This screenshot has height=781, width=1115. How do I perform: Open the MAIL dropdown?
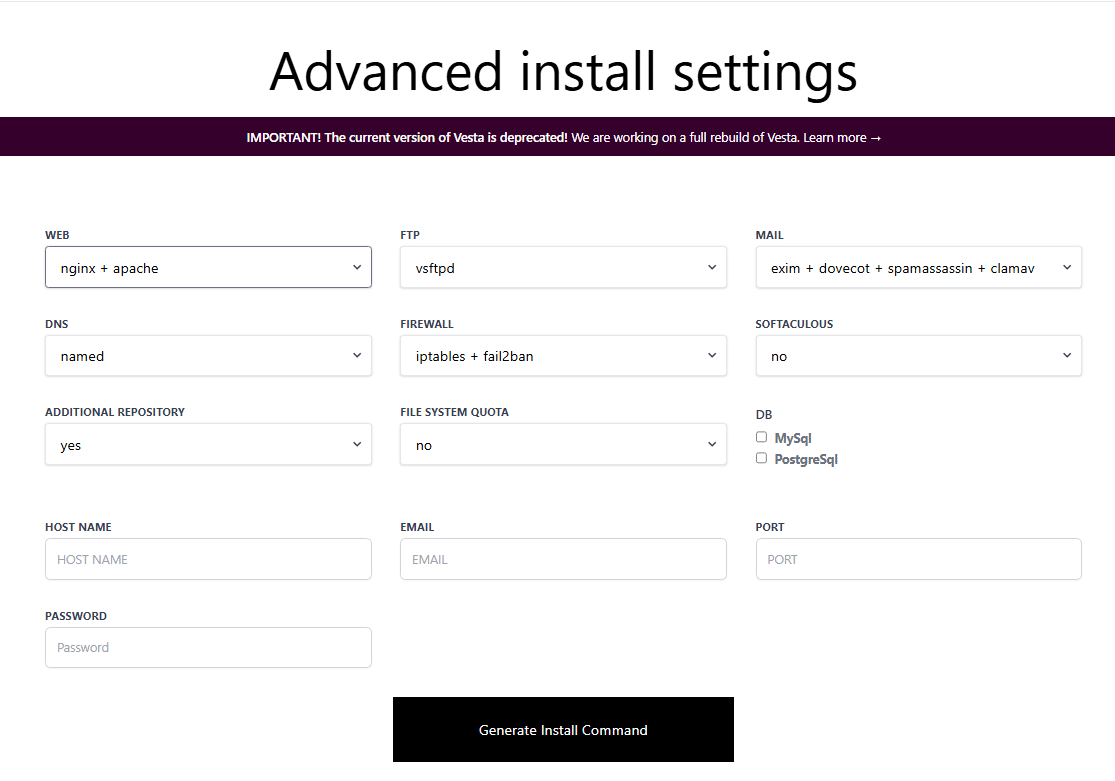click(918, 267)
